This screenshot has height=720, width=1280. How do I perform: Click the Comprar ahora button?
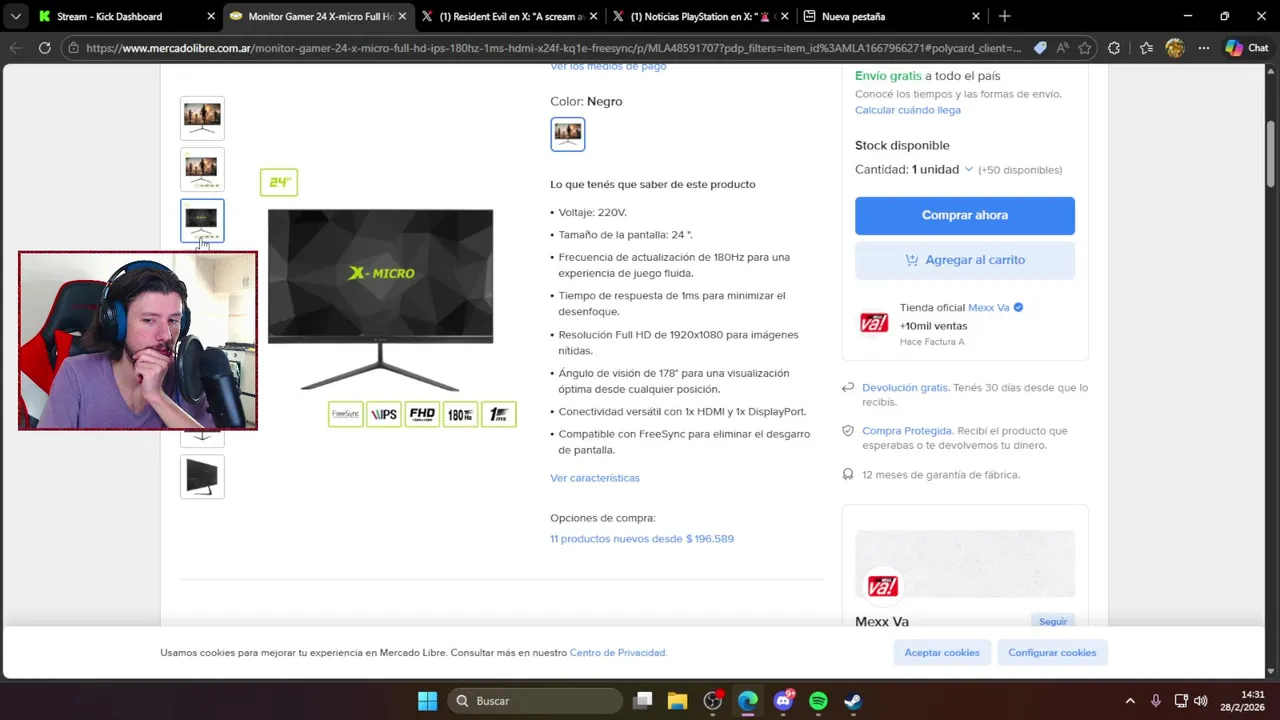(965, 215)
